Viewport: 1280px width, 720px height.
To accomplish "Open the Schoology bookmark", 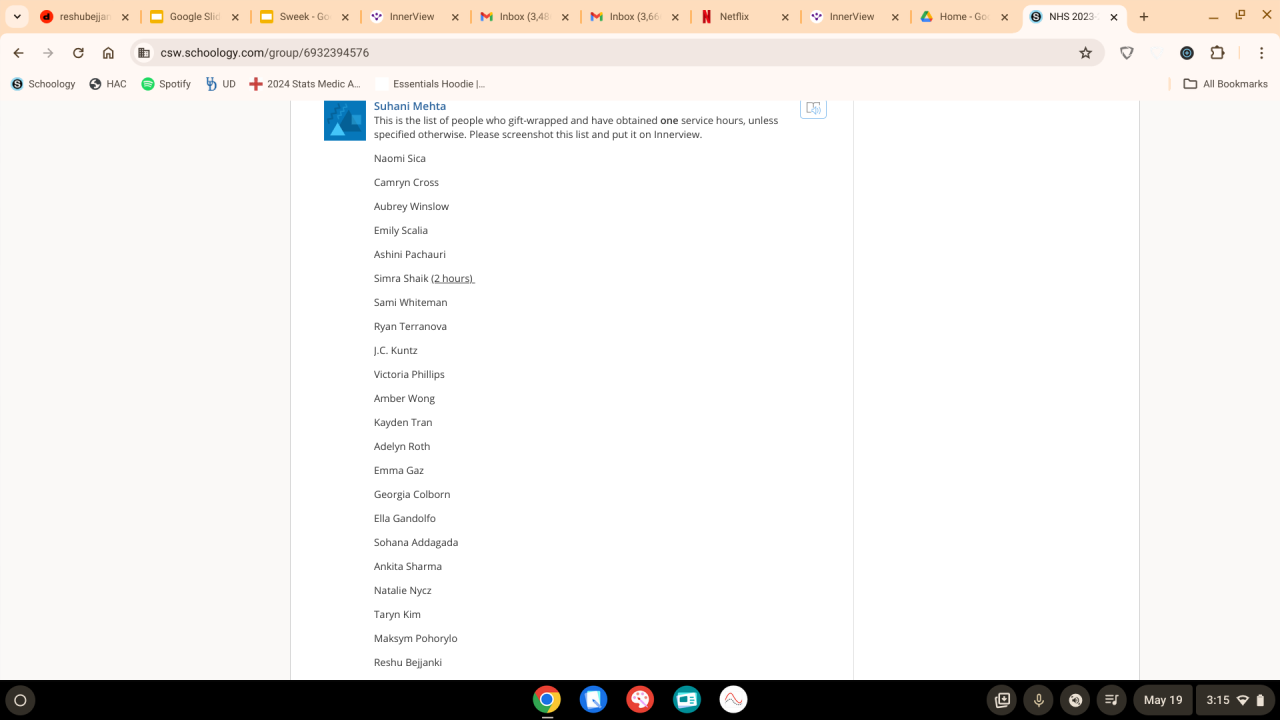I will tap(43, 84).
